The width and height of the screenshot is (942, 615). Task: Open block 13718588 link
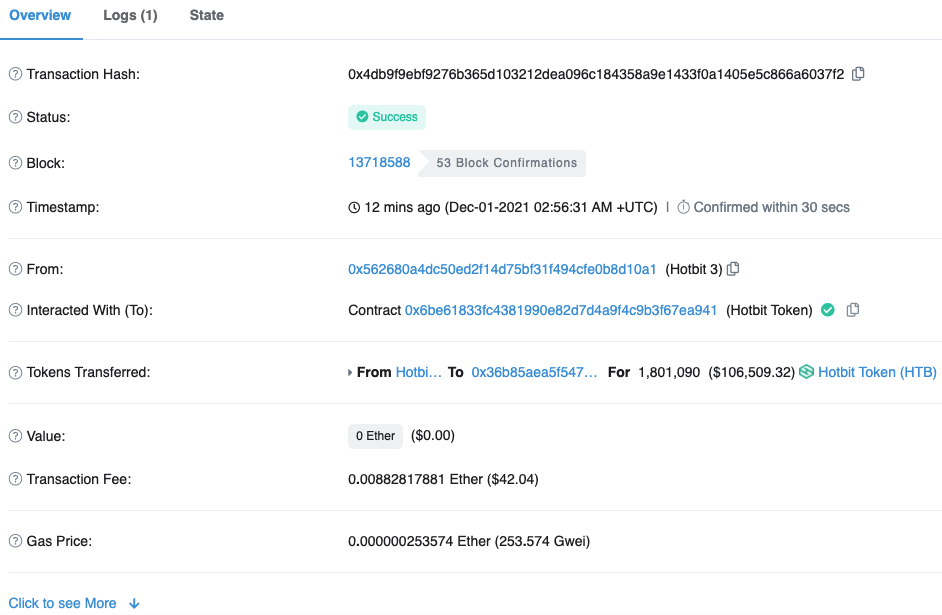379,162
